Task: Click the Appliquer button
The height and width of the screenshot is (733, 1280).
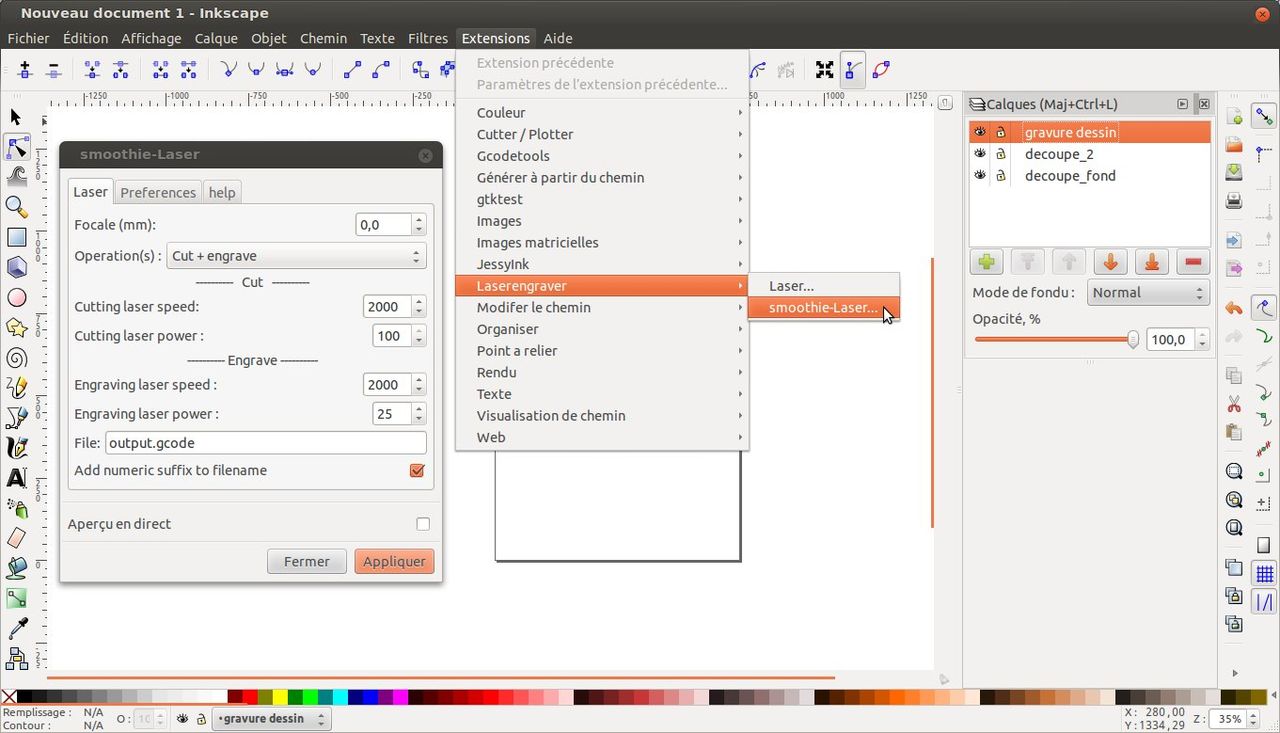Action: pos(394,562)
